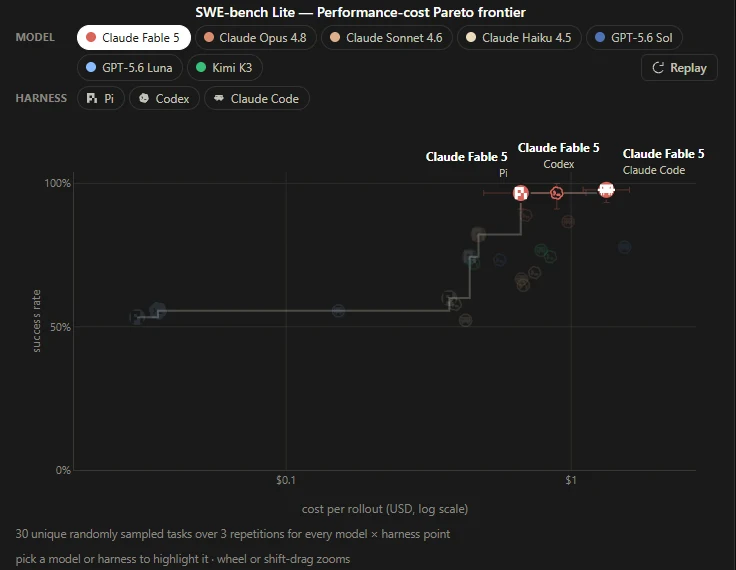Click the MODEL filter row label
Image resolution: width=736 pixels, height=570 pixels.
click(35, 38)
